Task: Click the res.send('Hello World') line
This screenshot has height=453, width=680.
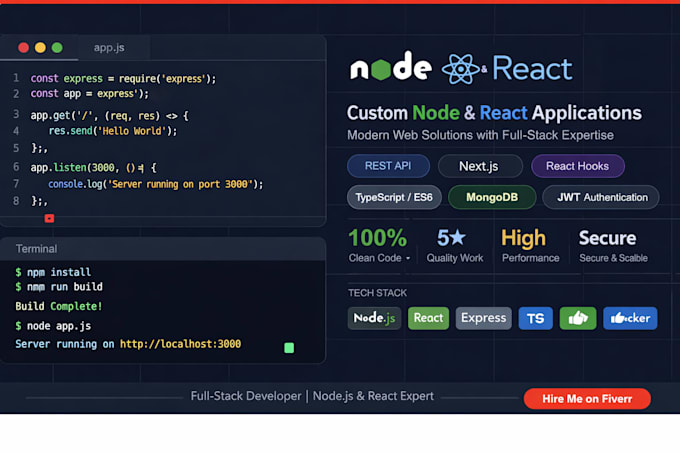Action: coord(113,131)
